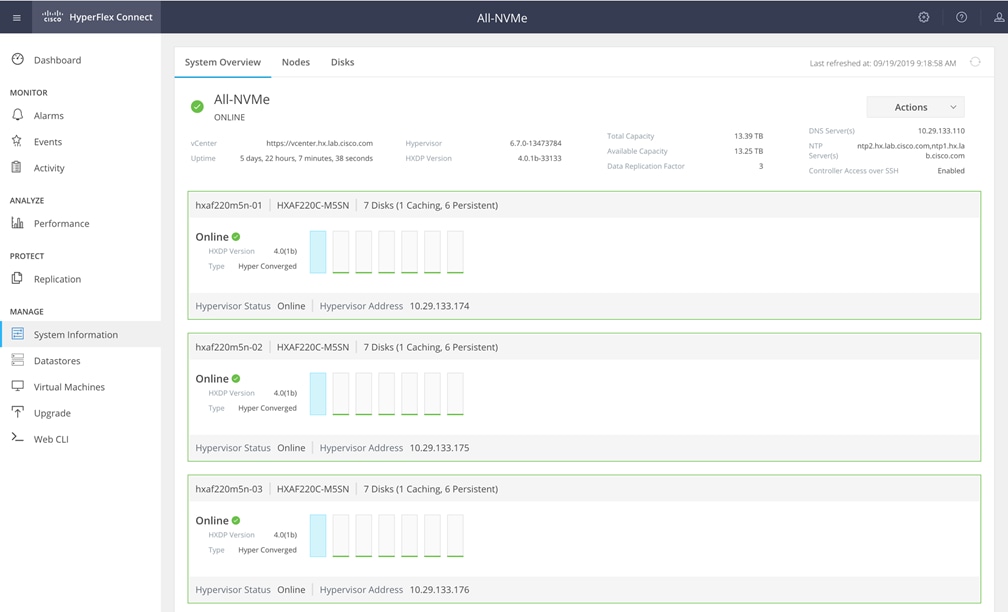
Task: Refresh the page using the refresh icon
Action: point(975,62)
